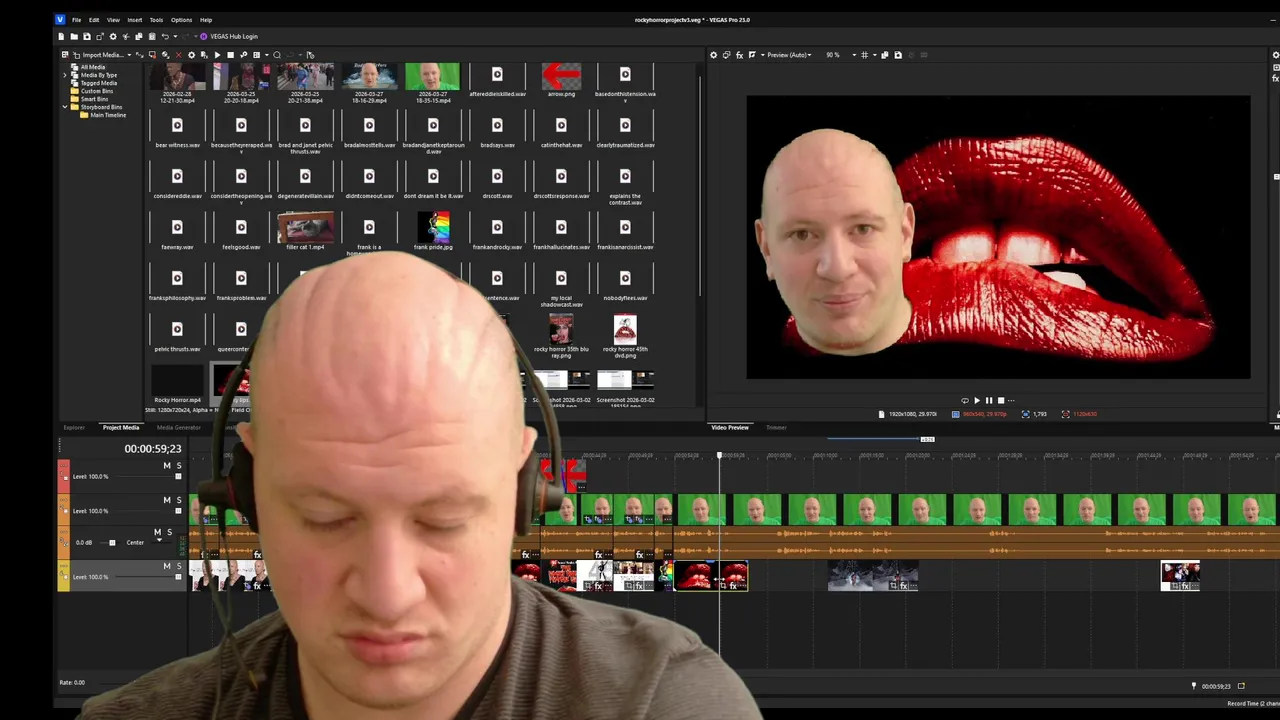Mute the first (red) video track
This screenshot has height=720, width=1280.
pyautogui.click(x=167, y=466)
